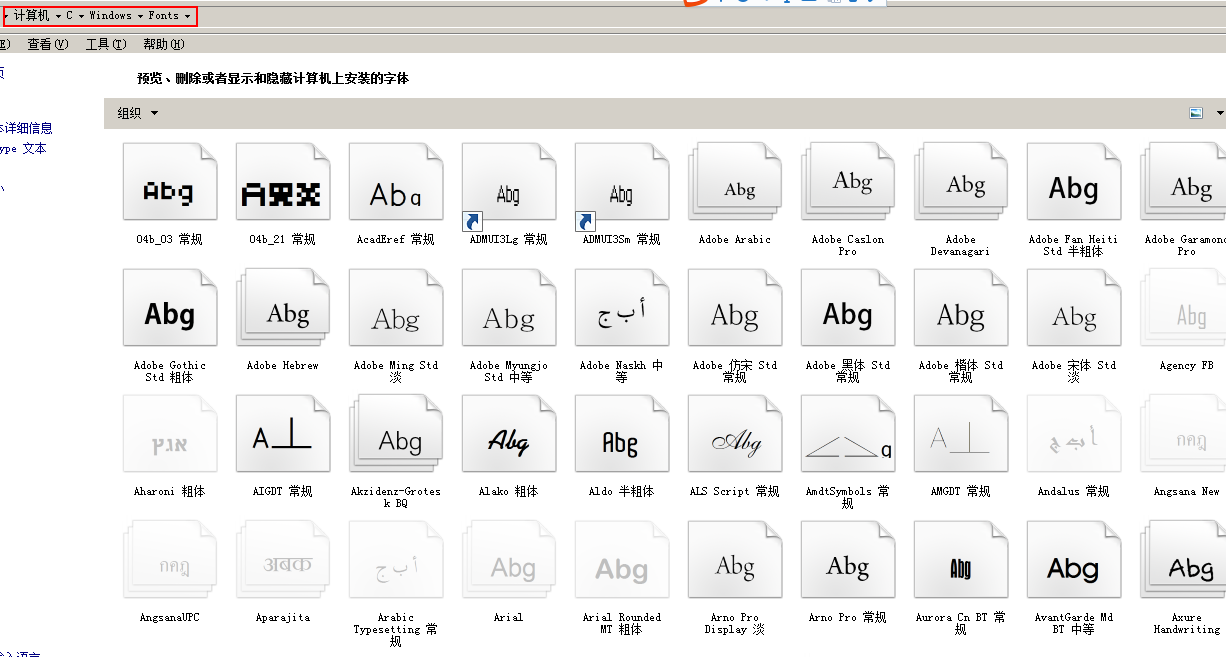The height and width of the screenshot is (657, 1226).
Task: Select Adobe 楷体 Std 常规 font
Action: [x=960, y=308]
